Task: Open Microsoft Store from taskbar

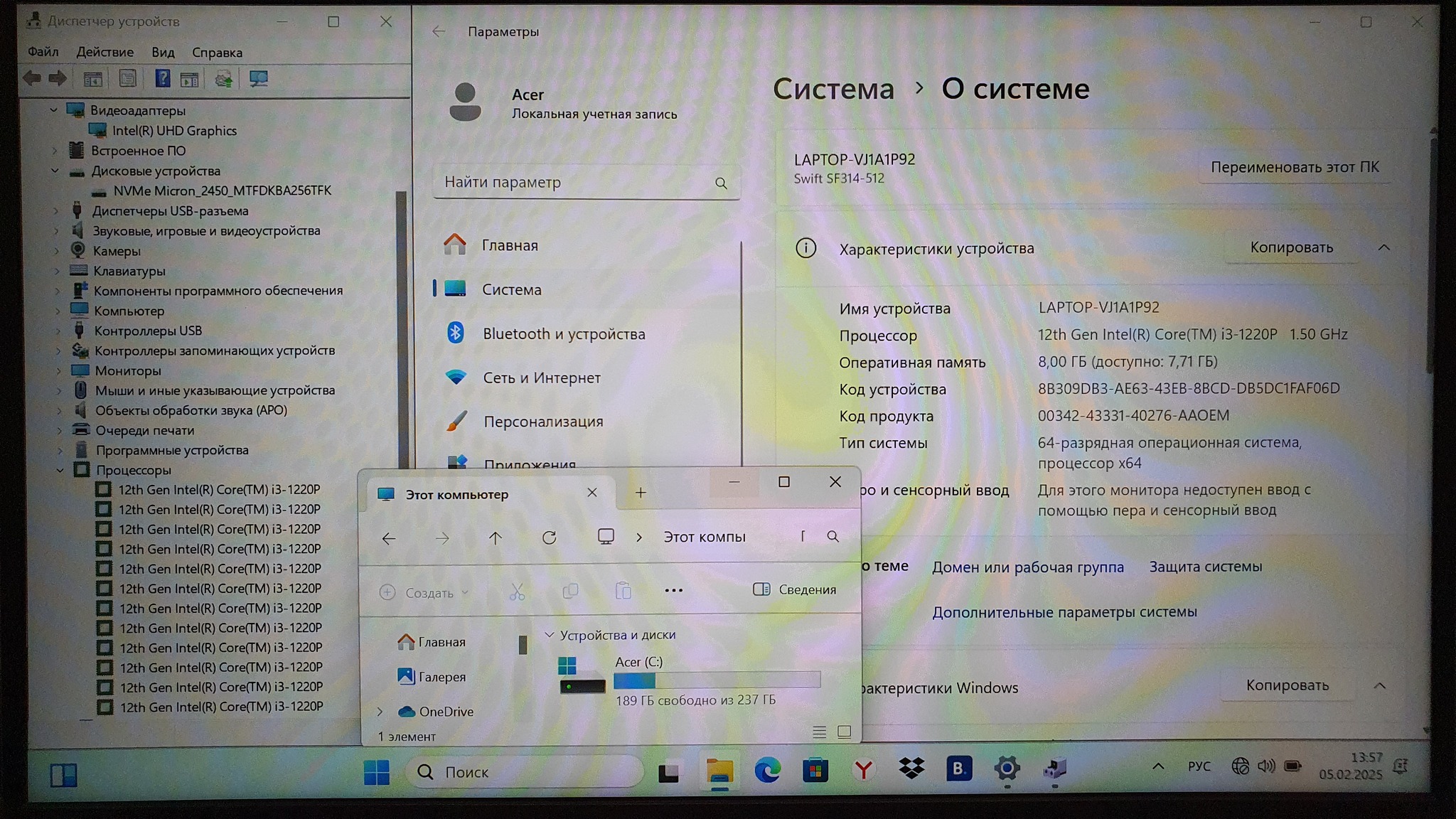Action: 815,770
